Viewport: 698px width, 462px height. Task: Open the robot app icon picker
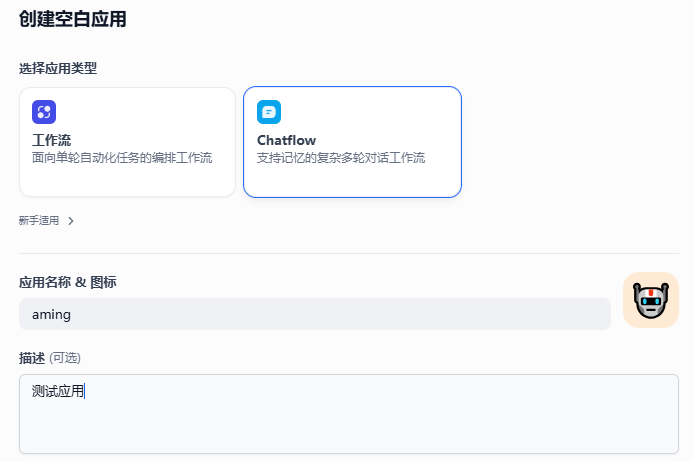(651, 300)
